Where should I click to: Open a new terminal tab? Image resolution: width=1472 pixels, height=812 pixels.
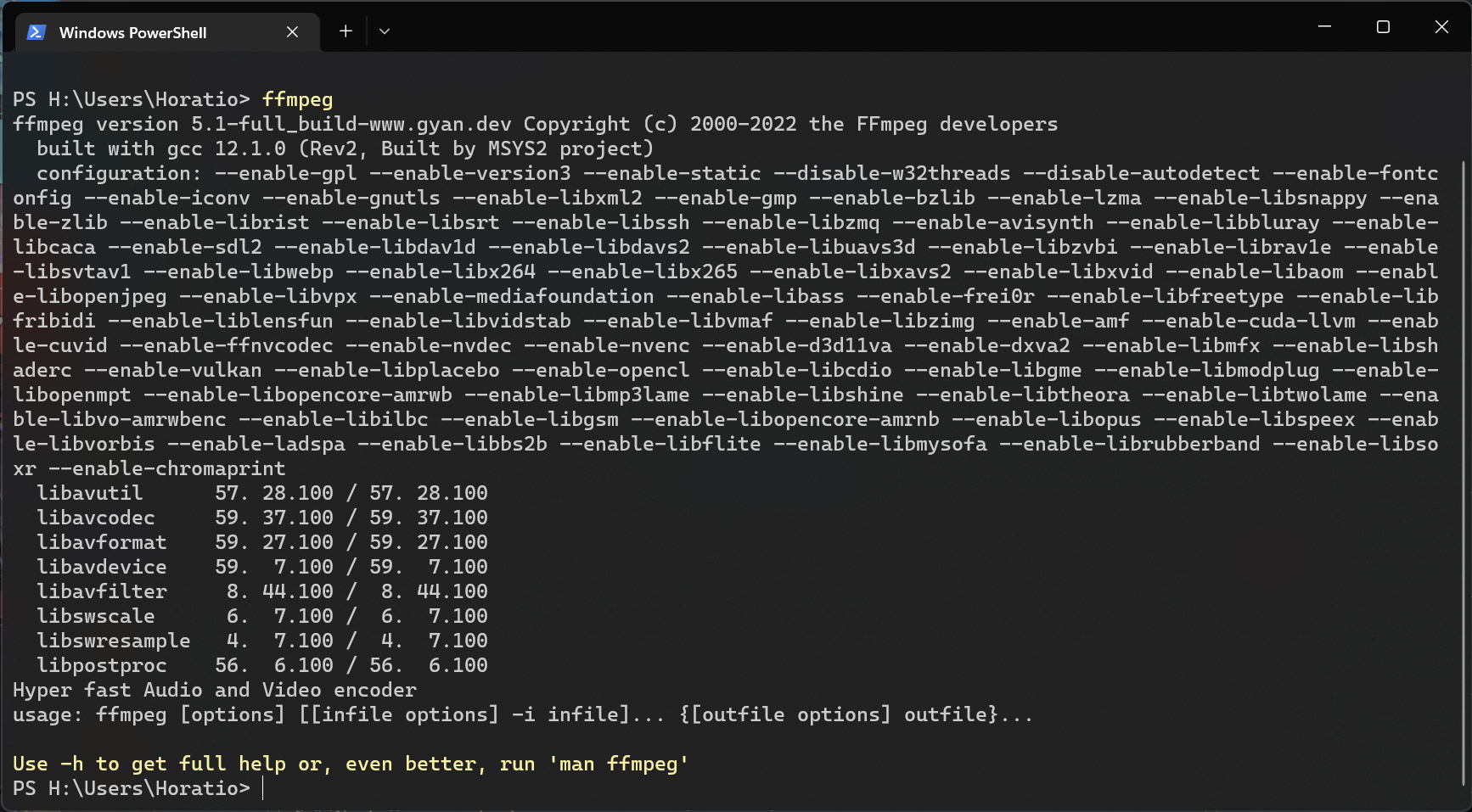[345, 31]
